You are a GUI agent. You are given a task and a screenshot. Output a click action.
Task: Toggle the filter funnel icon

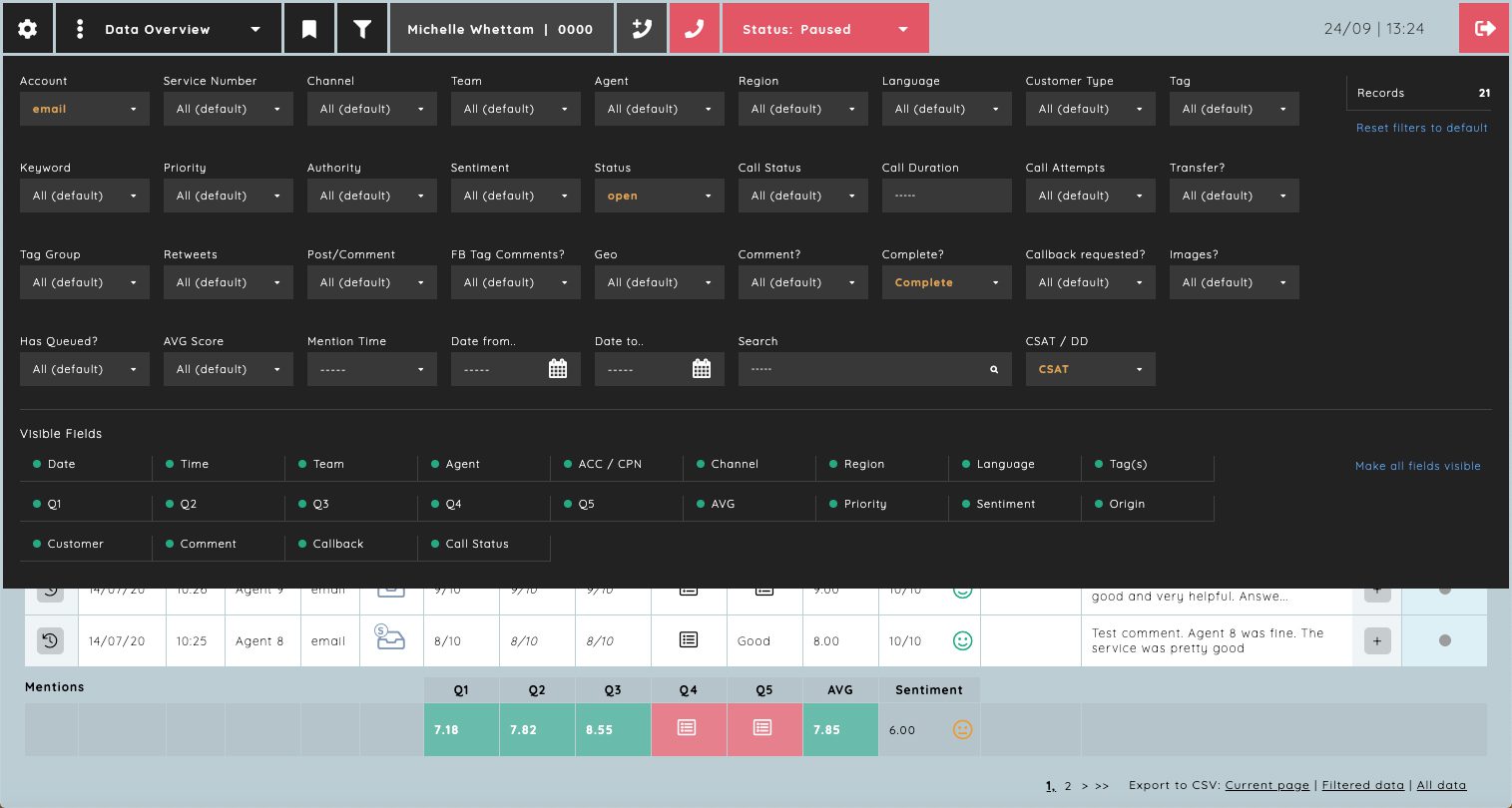click(x=362, y=29)
